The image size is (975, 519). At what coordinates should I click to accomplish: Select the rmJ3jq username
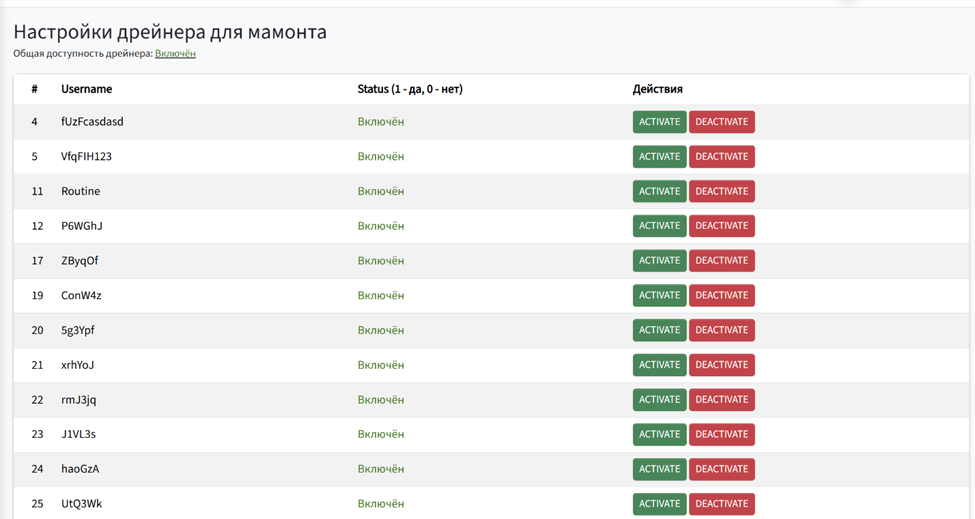[78, 400]
